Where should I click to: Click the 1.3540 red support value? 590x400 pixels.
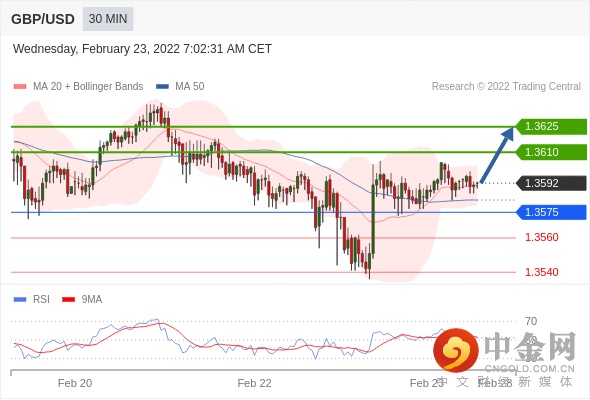pyautogui.click(x=541, y=272)
